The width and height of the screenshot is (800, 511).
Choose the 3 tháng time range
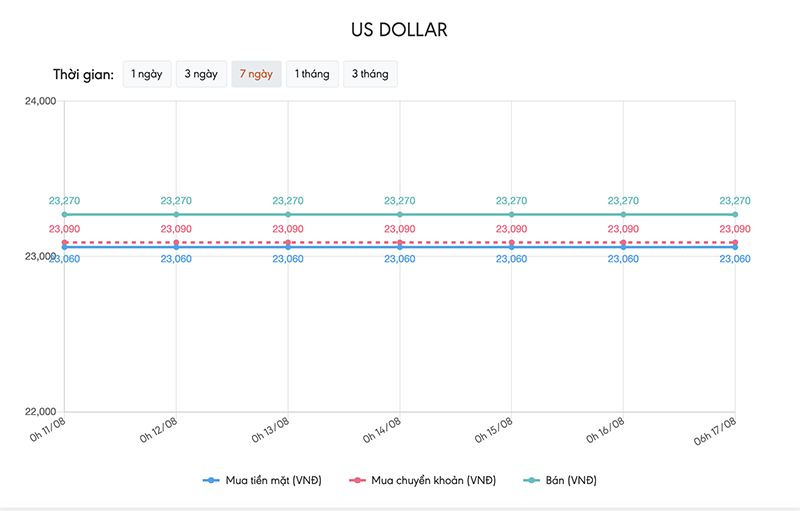[369, 74]
